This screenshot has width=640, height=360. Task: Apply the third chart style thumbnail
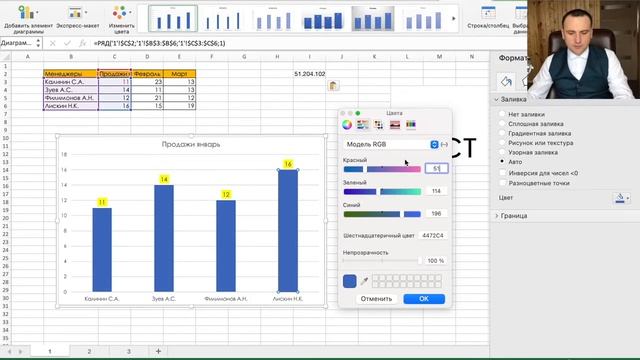[x=273, y=18]
